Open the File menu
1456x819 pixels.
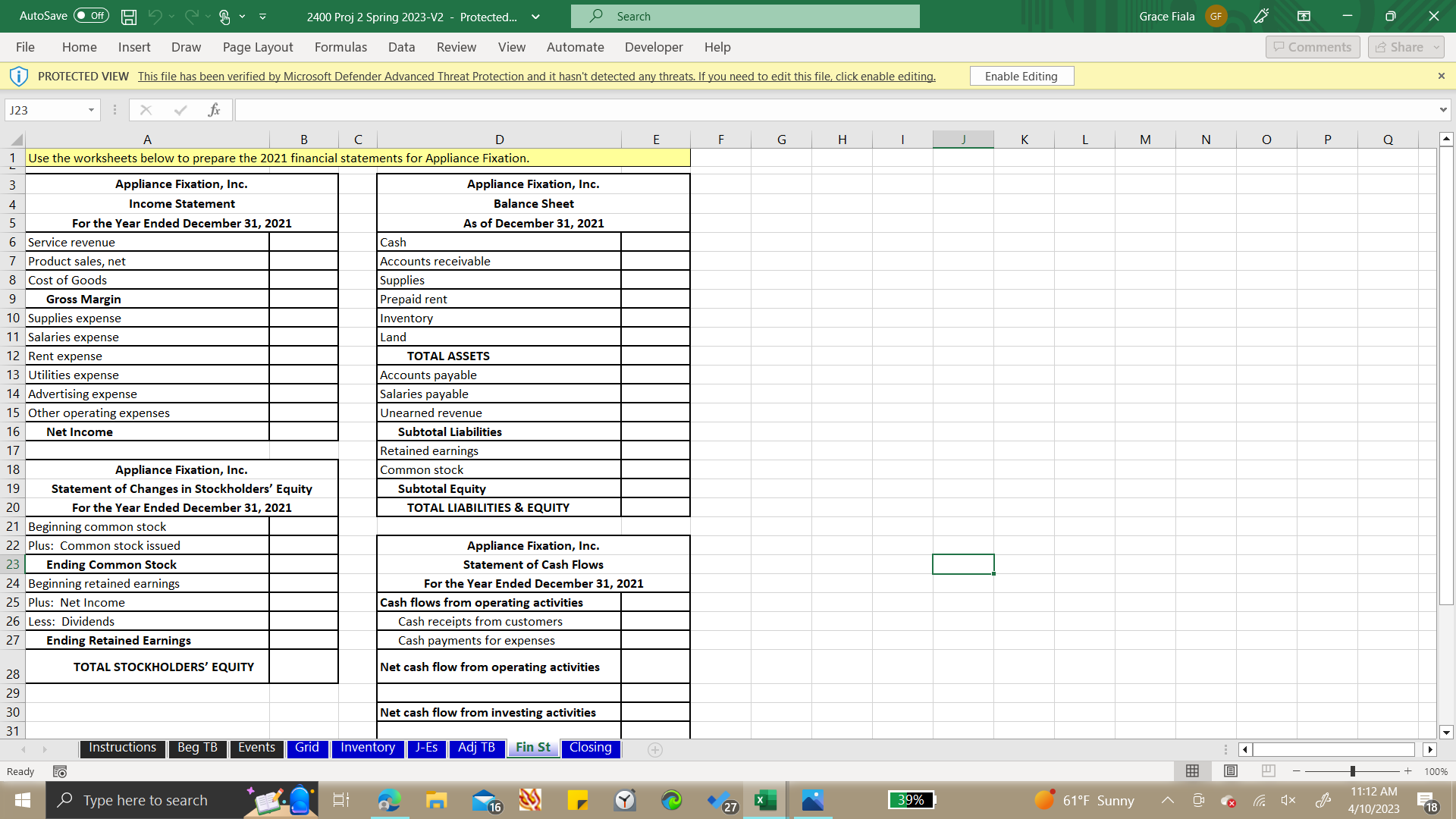(x=25, y=47)
